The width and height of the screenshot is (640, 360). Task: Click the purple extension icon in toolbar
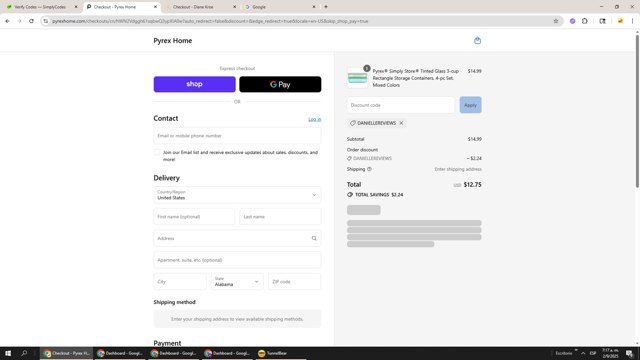point(573,21)
